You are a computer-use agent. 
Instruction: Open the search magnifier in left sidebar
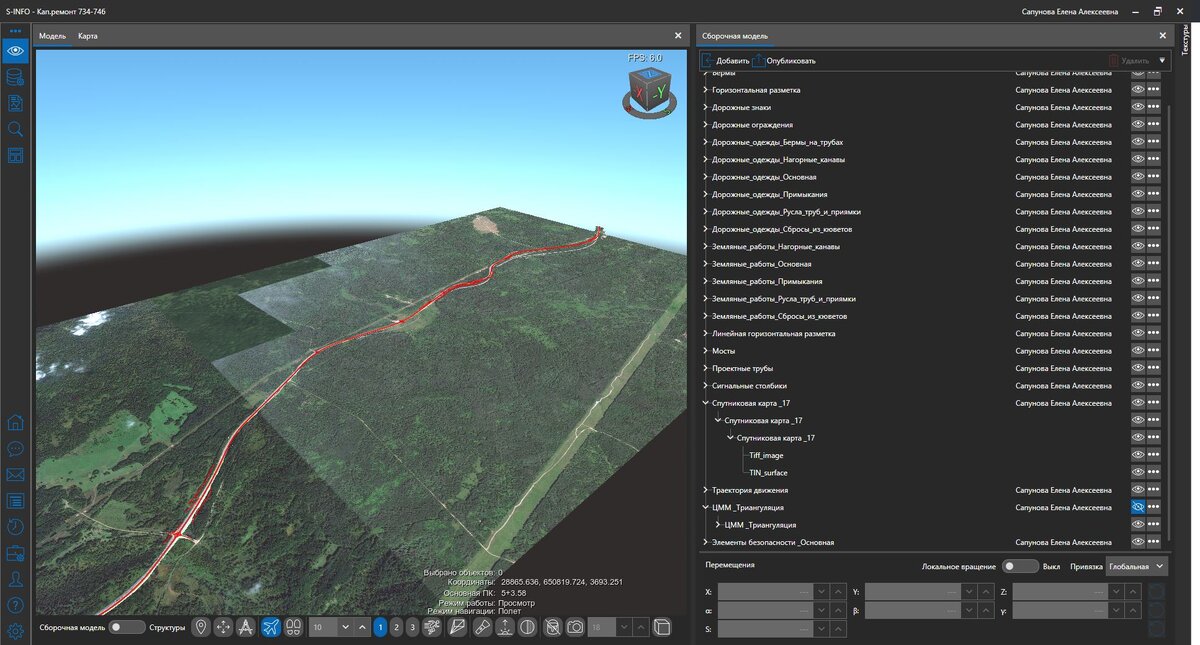coord(15,129)
